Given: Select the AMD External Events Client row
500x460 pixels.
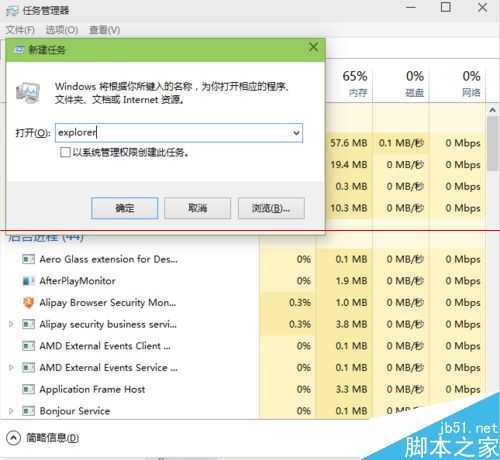Looking at the screenshot, I should 105,346.
